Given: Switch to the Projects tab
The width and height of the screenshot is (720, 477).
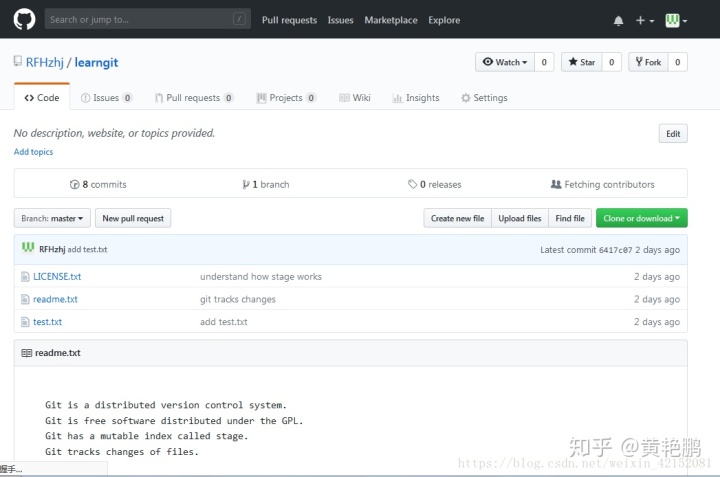Looking at the screenshot, I should 286,98.
